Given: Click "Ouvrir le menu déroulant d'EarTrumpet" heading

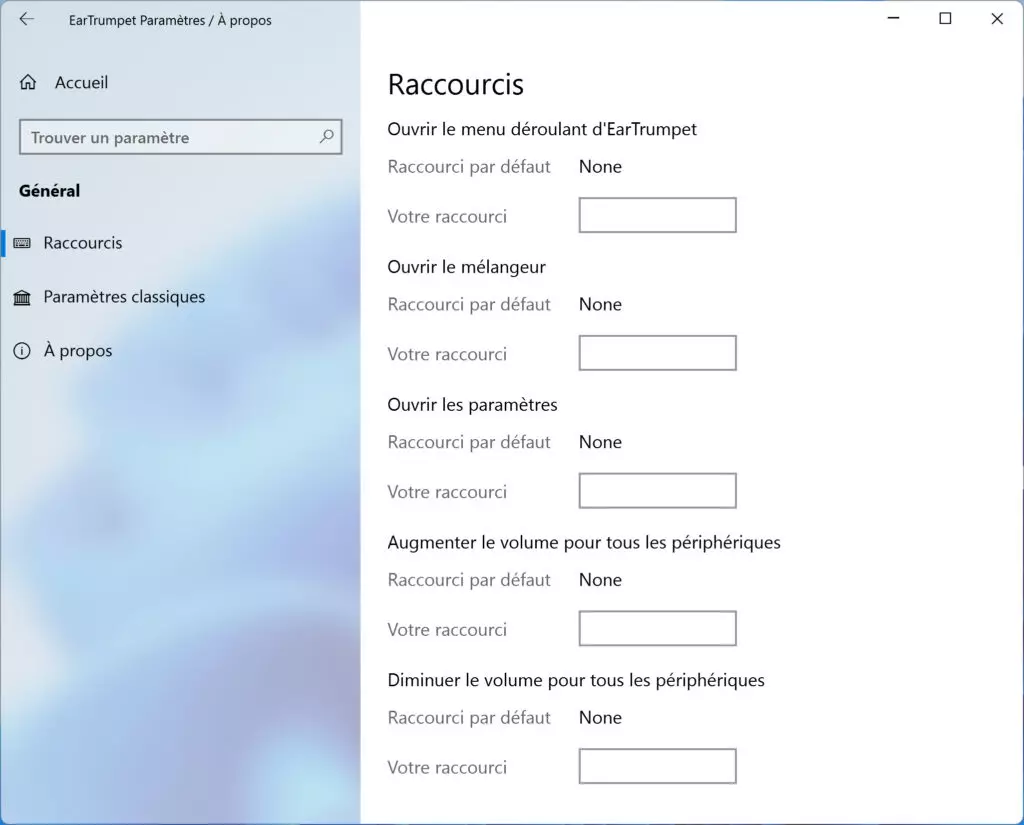Looking at the screenshot, I should (x=542, y=129).
